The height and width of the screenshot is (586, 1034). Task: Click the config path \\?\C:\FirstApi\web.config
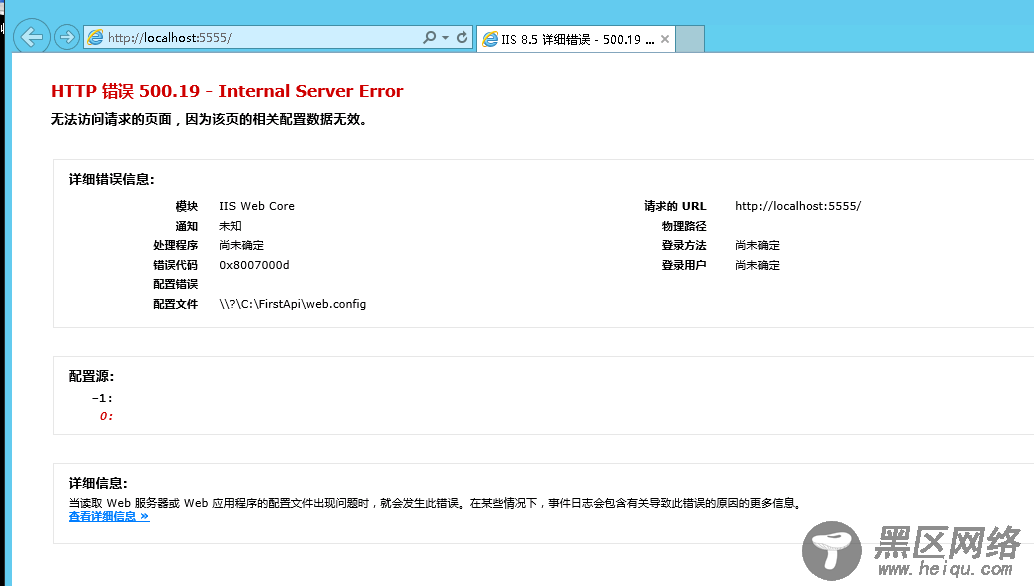pyautogui.click(x=292, y=304)
